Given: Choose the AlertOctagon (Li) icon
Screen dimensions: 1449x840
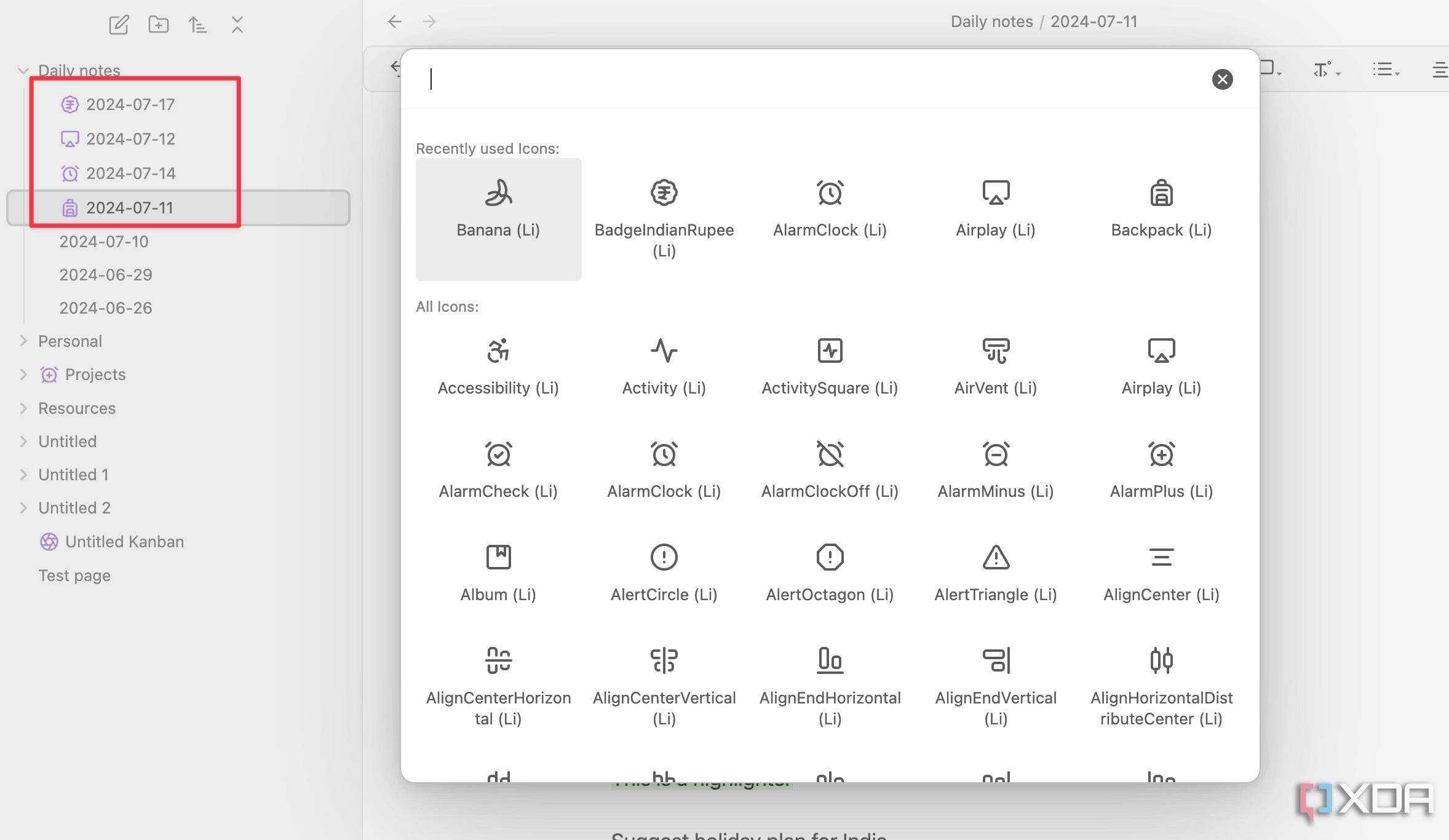Looking at the screenshot, I should tap(830, 574).
